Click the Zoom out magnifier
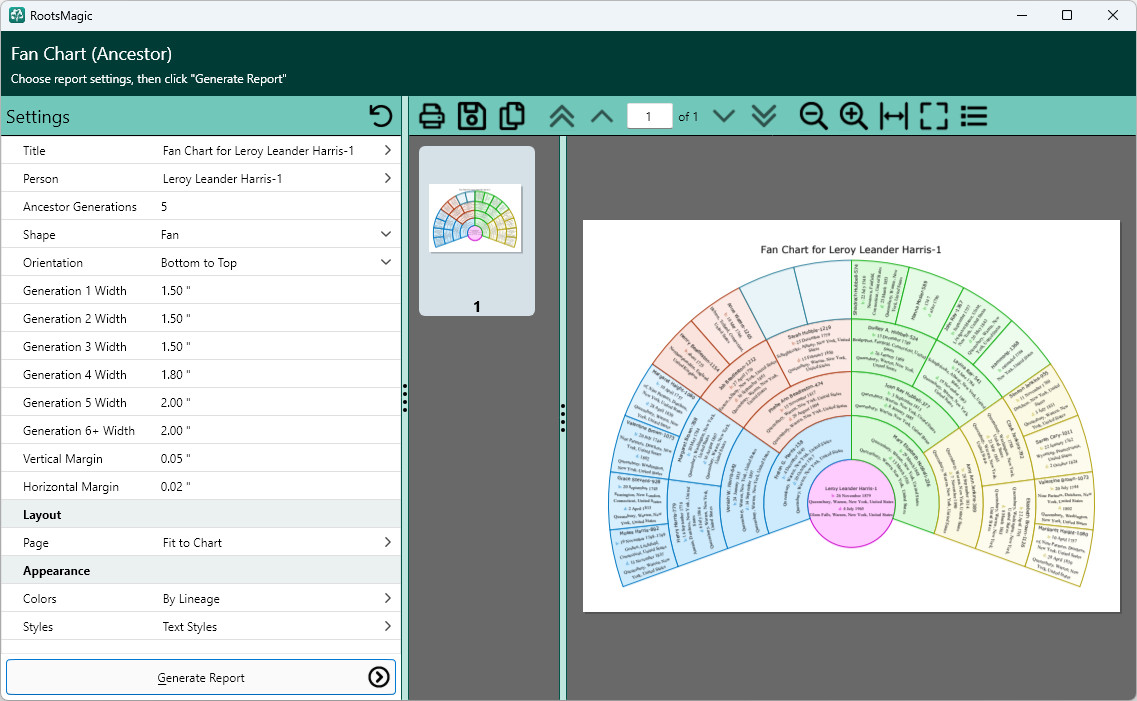 tap(813, 116)
